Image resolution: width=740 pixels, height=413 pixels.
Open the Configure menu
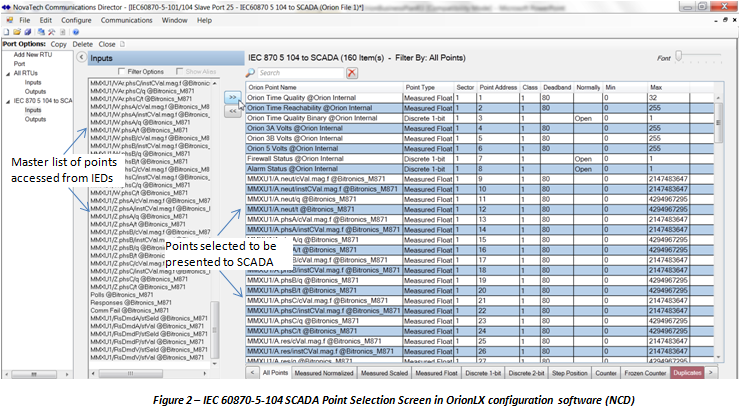point(76,20)
